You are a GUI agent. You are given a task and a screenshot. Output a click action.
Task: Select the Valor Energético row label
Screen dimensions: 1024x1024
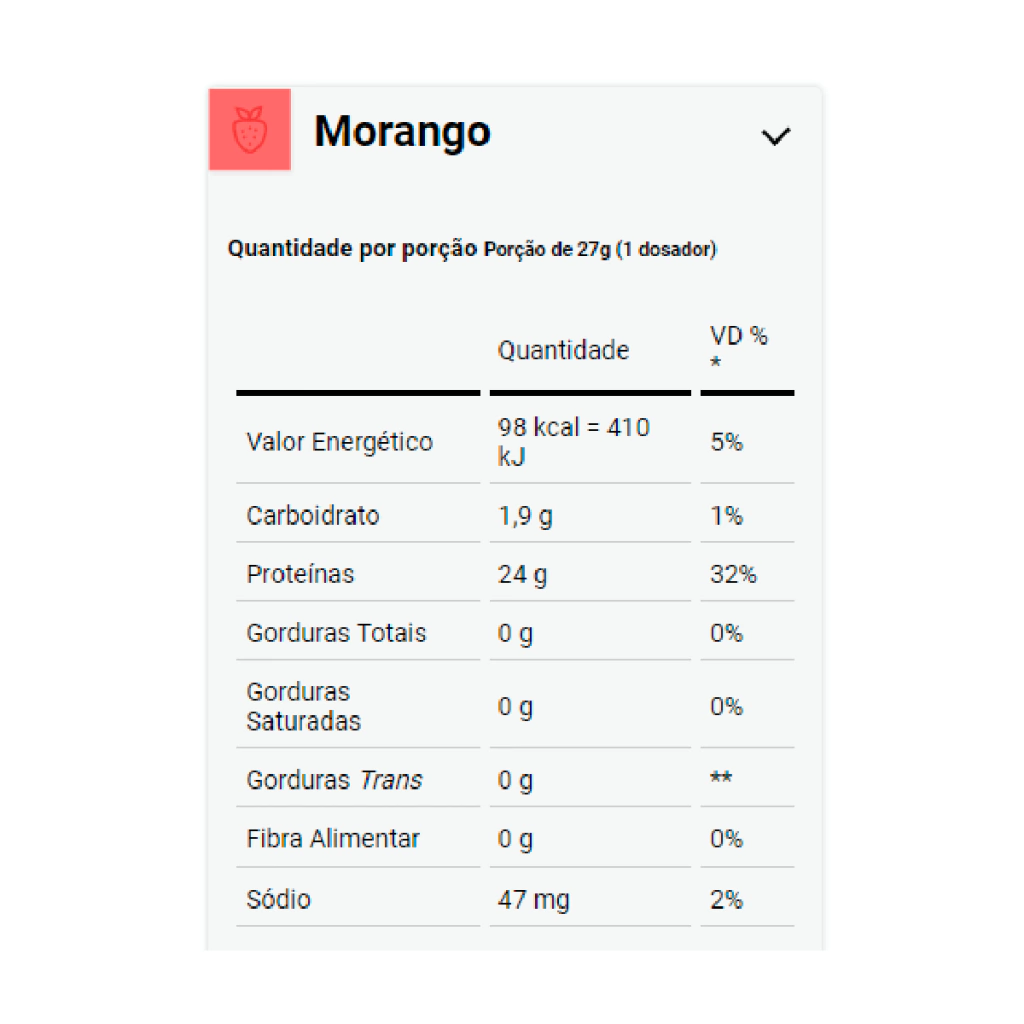[340, 442]
